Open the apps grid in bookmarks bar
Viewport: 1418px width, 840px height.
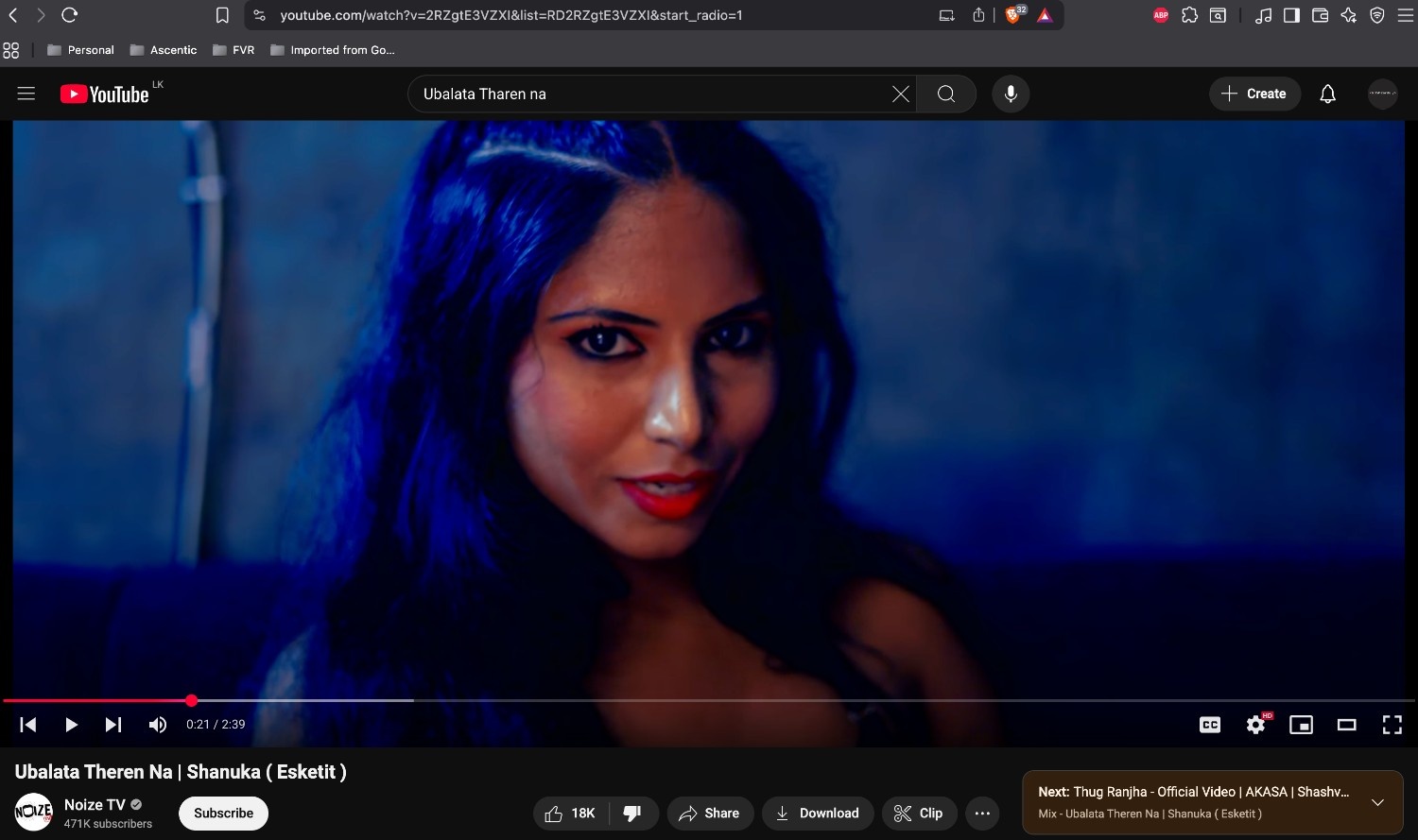11,50
